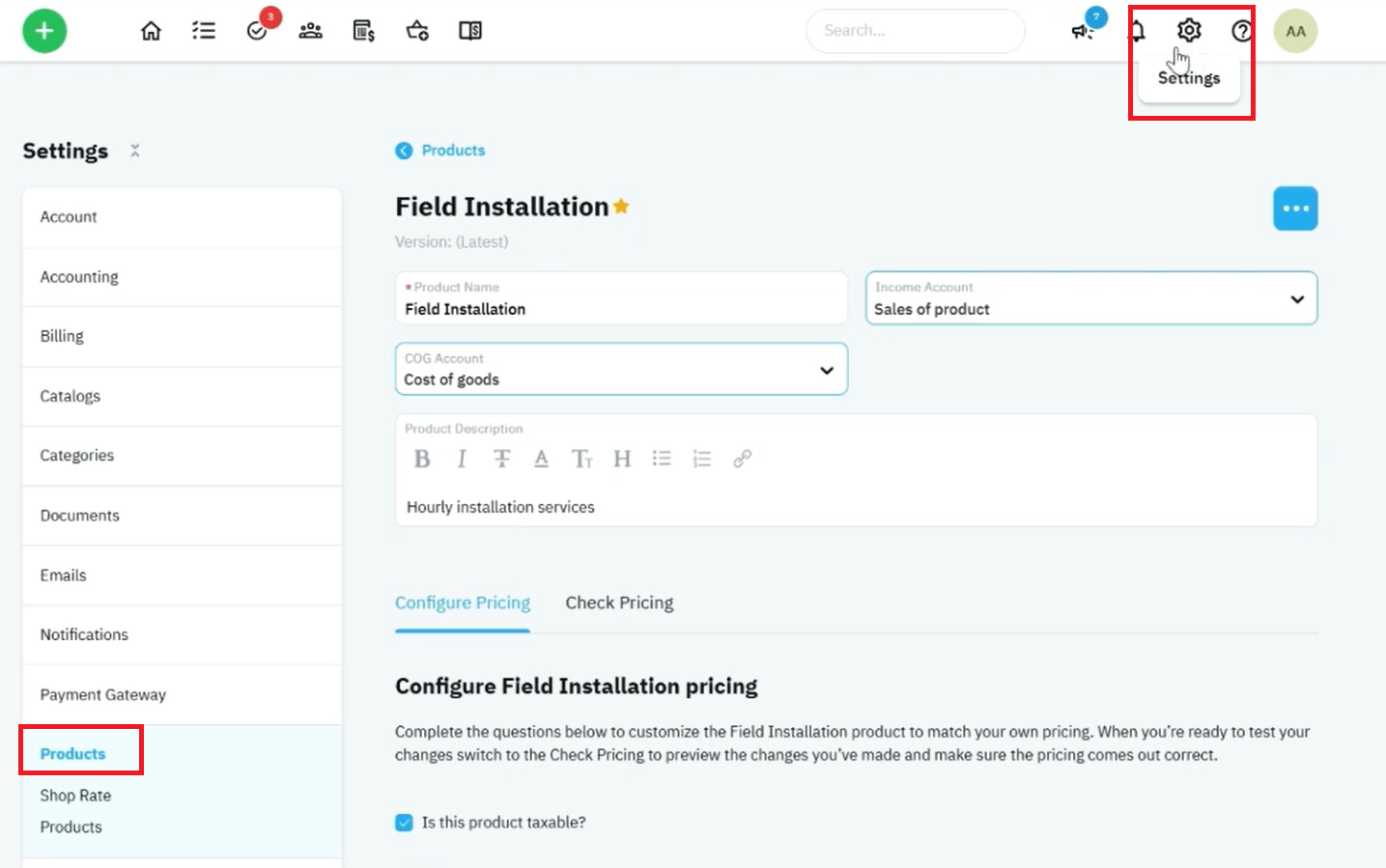
Task: Open the COG Account dropdown
Action: click(621, 369)
